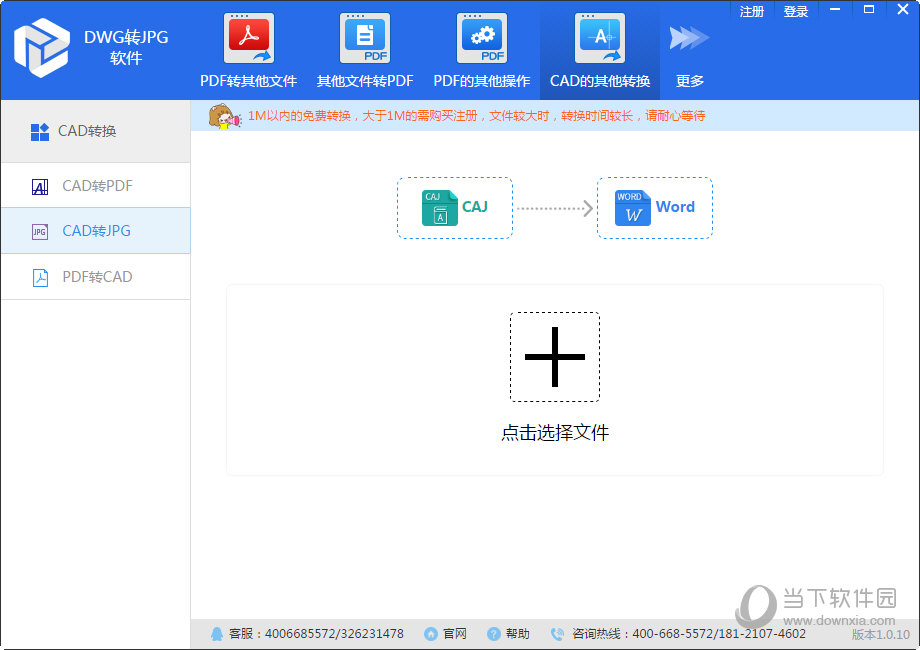The width and height of the screenshot is (920, 650).
Task: Switch to the PDF的其他操作 tab label
Action: click(482, 81)
